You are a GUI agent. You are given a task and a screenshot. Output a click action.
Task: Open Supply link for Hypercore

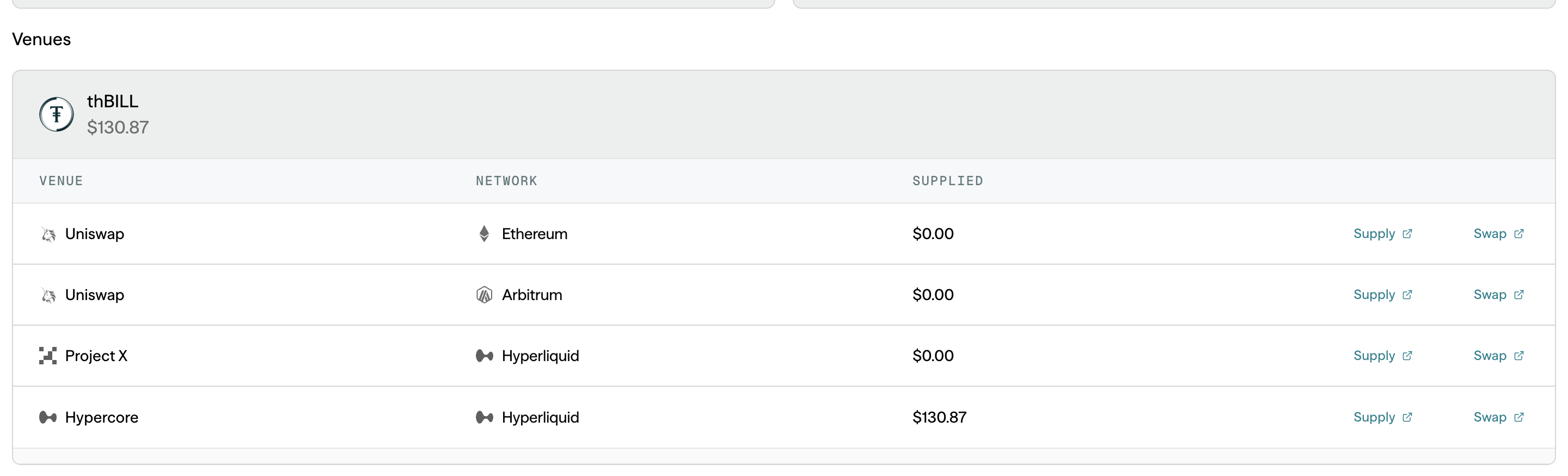tap(1382, 417)
